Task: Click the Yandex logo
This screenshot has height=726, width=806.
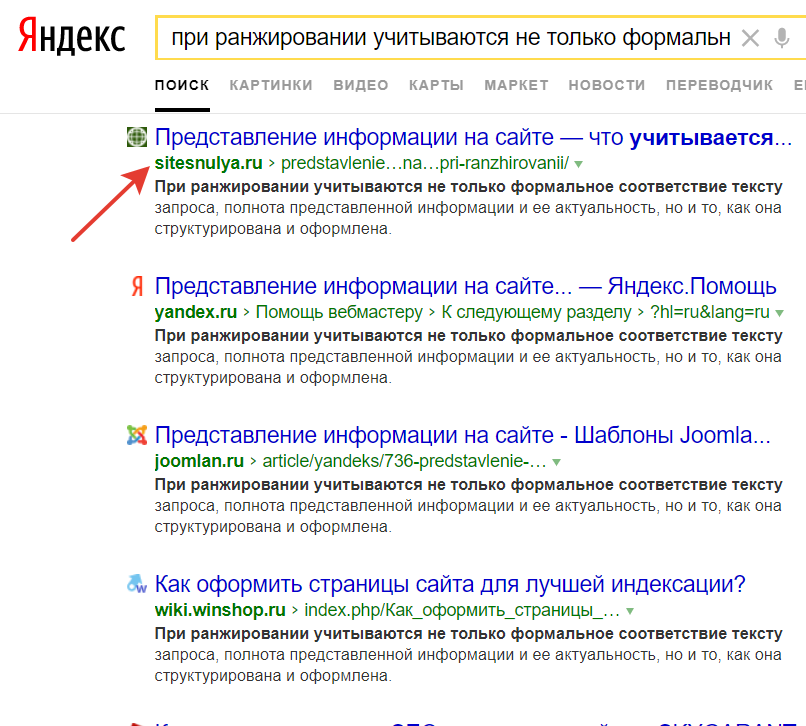Action: tap(72, 38)
